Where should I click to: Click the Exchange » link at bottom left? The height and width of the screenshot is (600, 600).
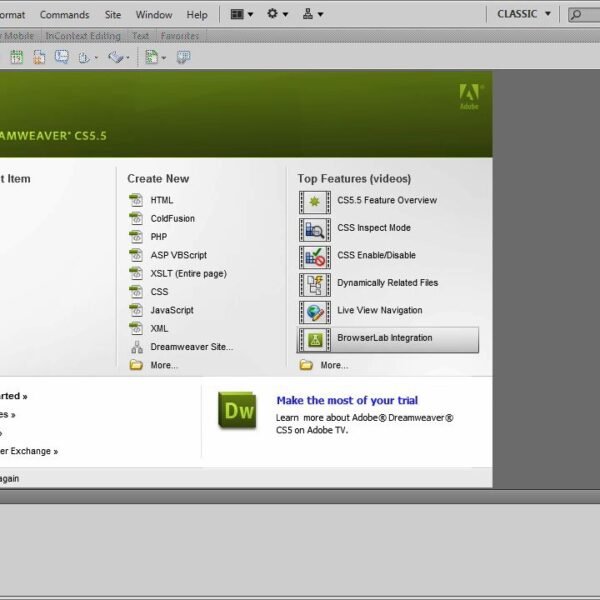tap(29, 451)
